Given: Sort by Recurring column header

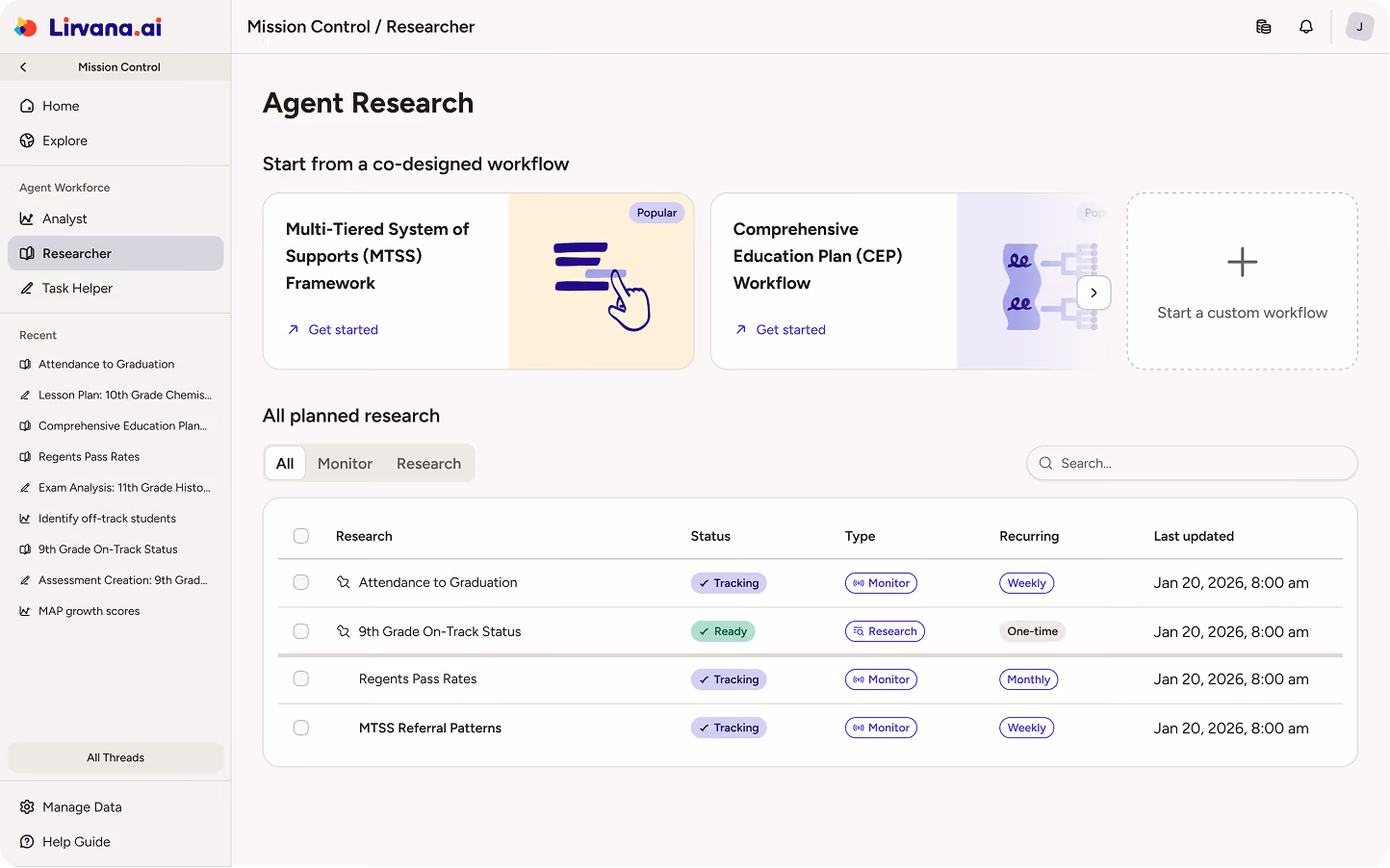Looking at the screenshot, I should (1029, 536).
